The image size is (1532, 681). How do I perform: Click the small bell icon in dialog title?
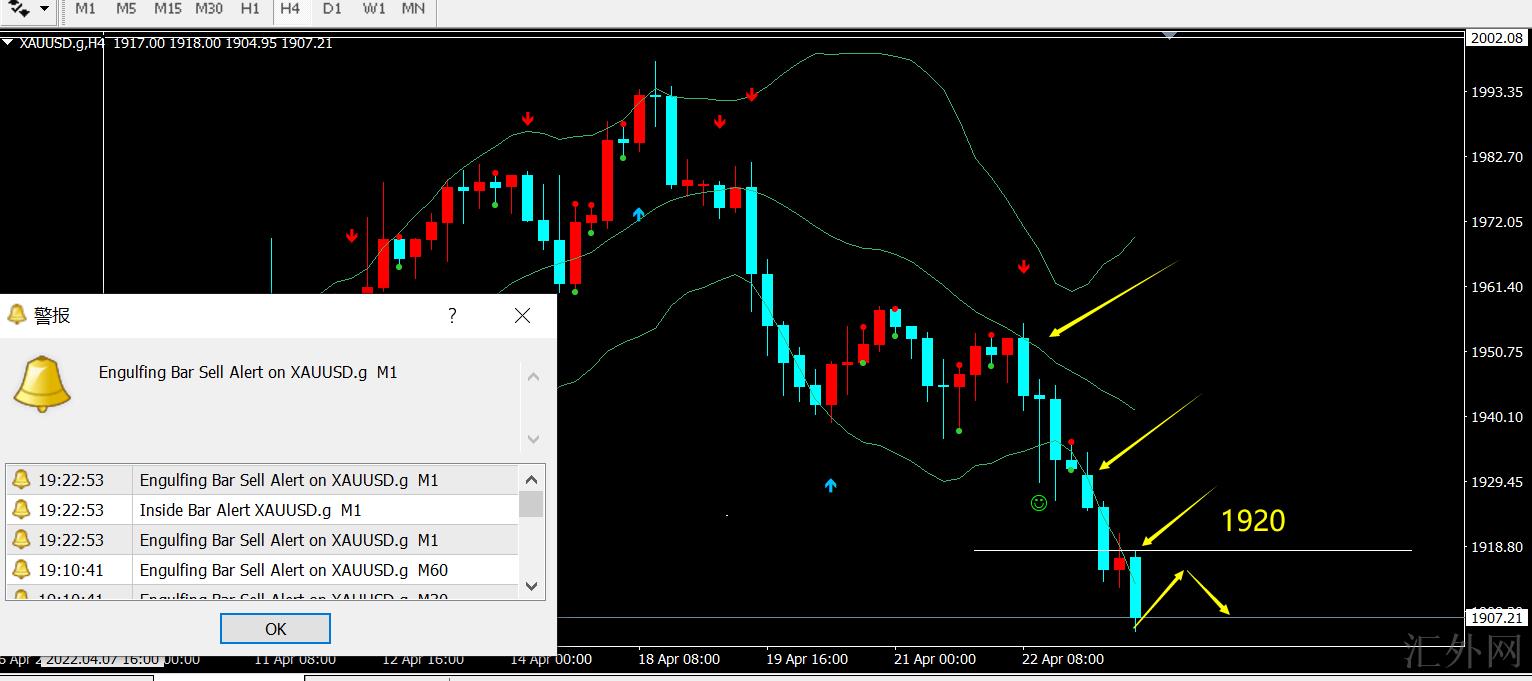(x=17, y=315)
